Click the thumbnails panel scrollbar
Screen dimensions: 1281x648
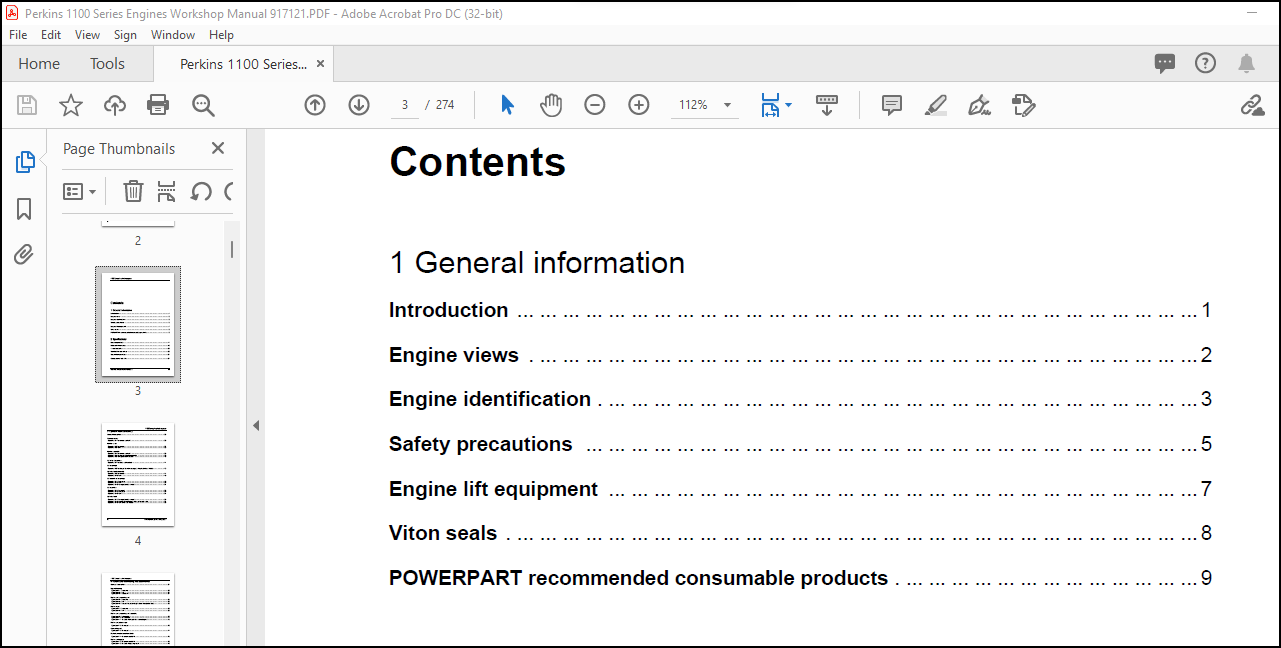[232, 249]
